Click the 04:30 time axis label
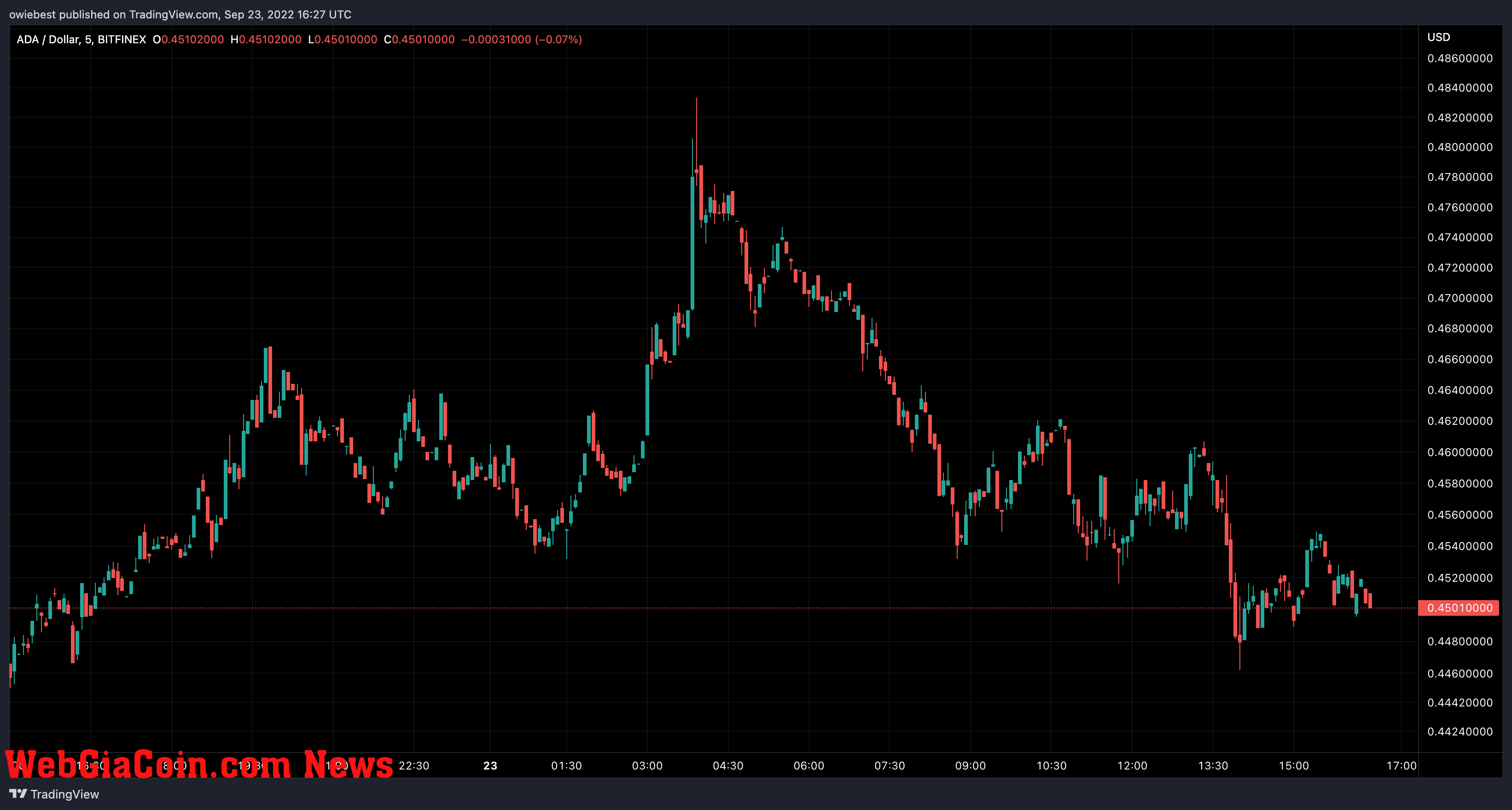Screen dimensions: 1512x810 point(728,765)
